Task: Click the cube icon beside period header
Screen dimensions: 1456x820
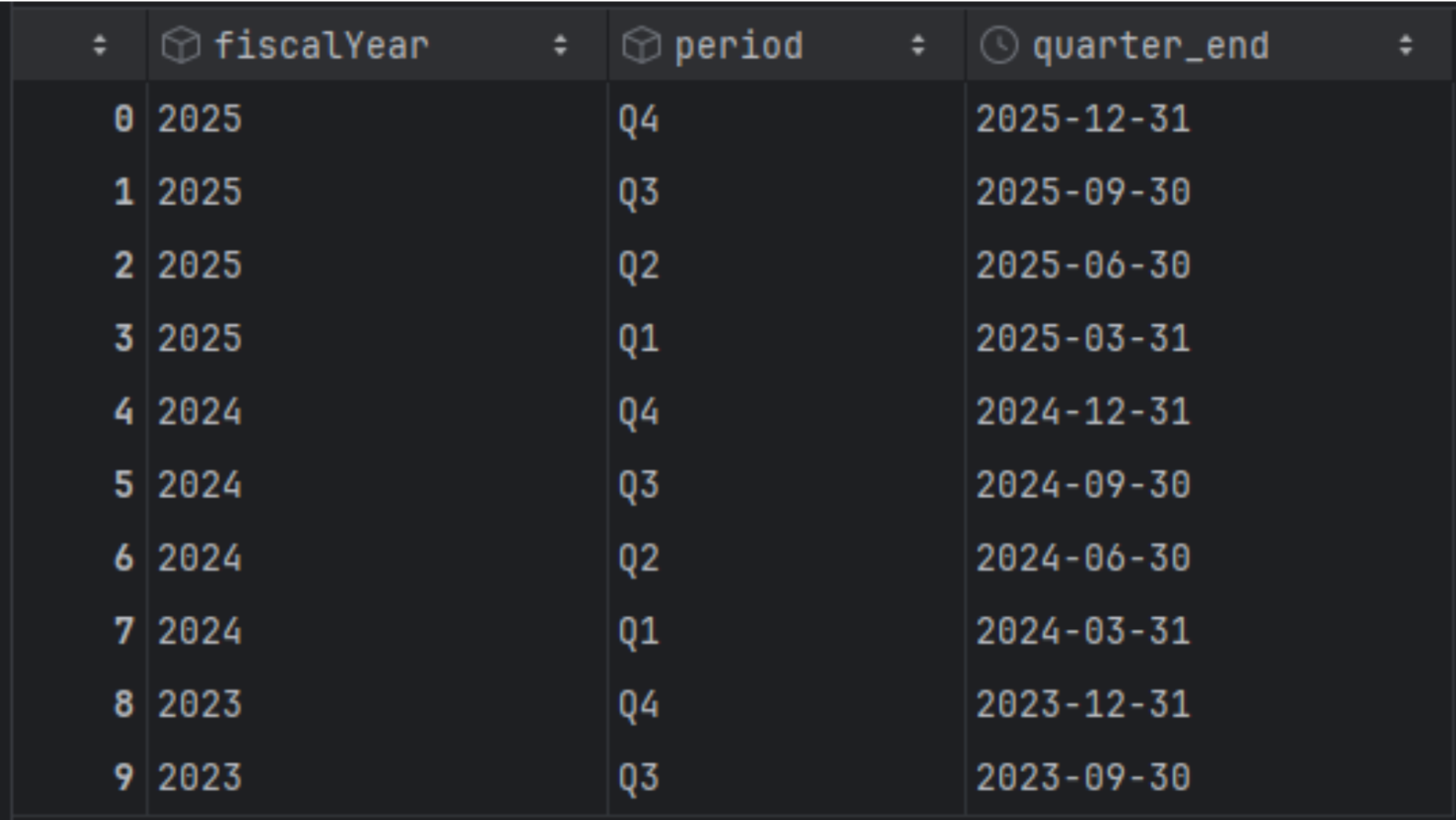Action: (x=641, y=46)
